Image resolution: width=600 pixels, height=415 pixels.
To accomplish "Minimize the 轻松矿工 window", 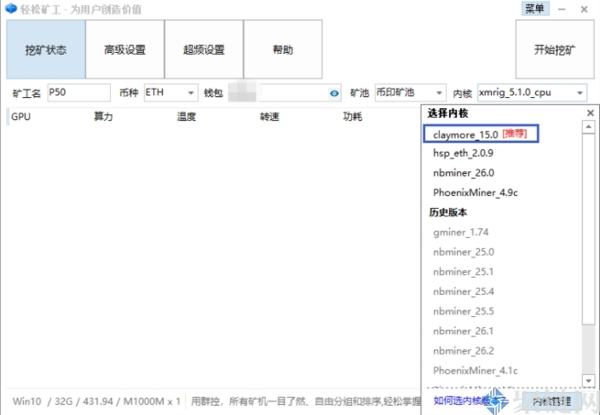I will click(562, 9).
